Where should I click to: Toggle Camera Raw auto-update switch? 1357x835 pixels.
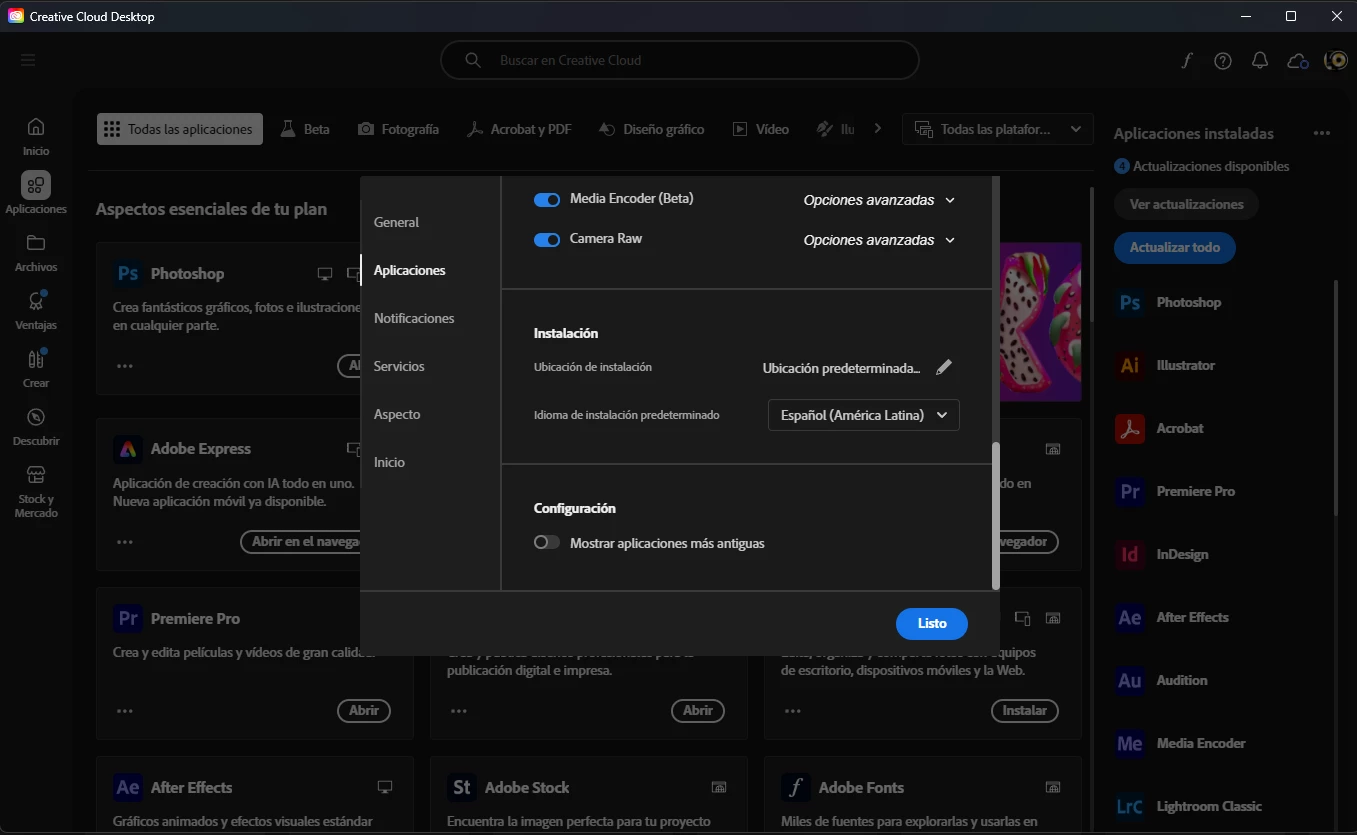tap(547, 240)
